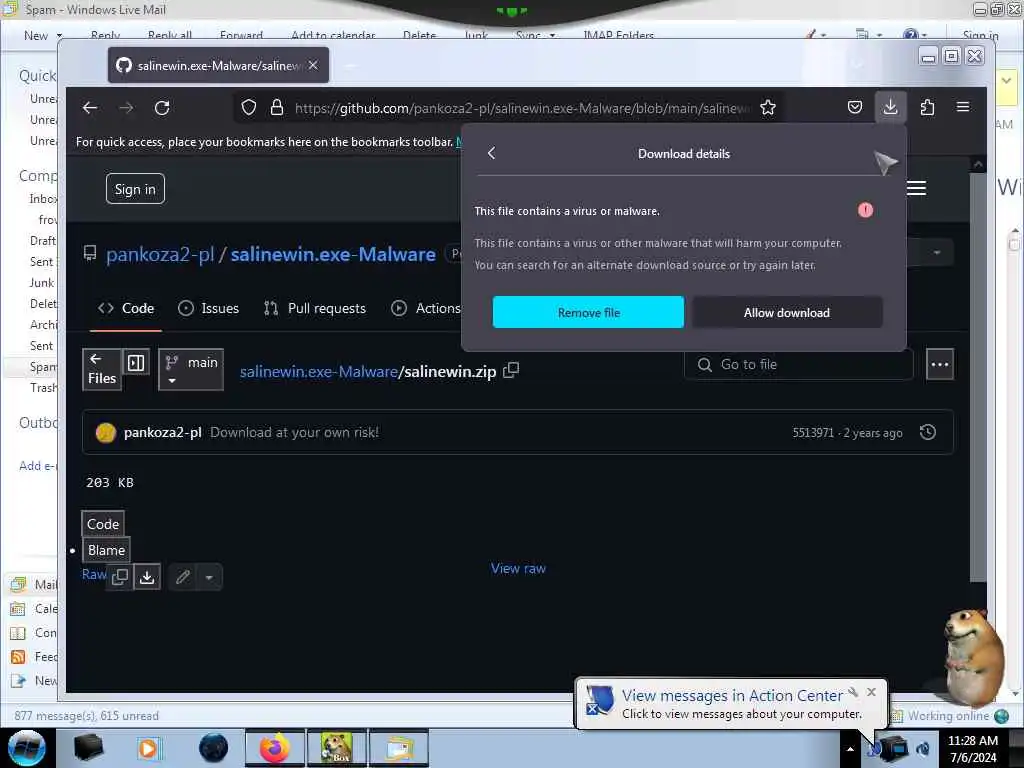Click Remove file button

(x=588, y=312)
